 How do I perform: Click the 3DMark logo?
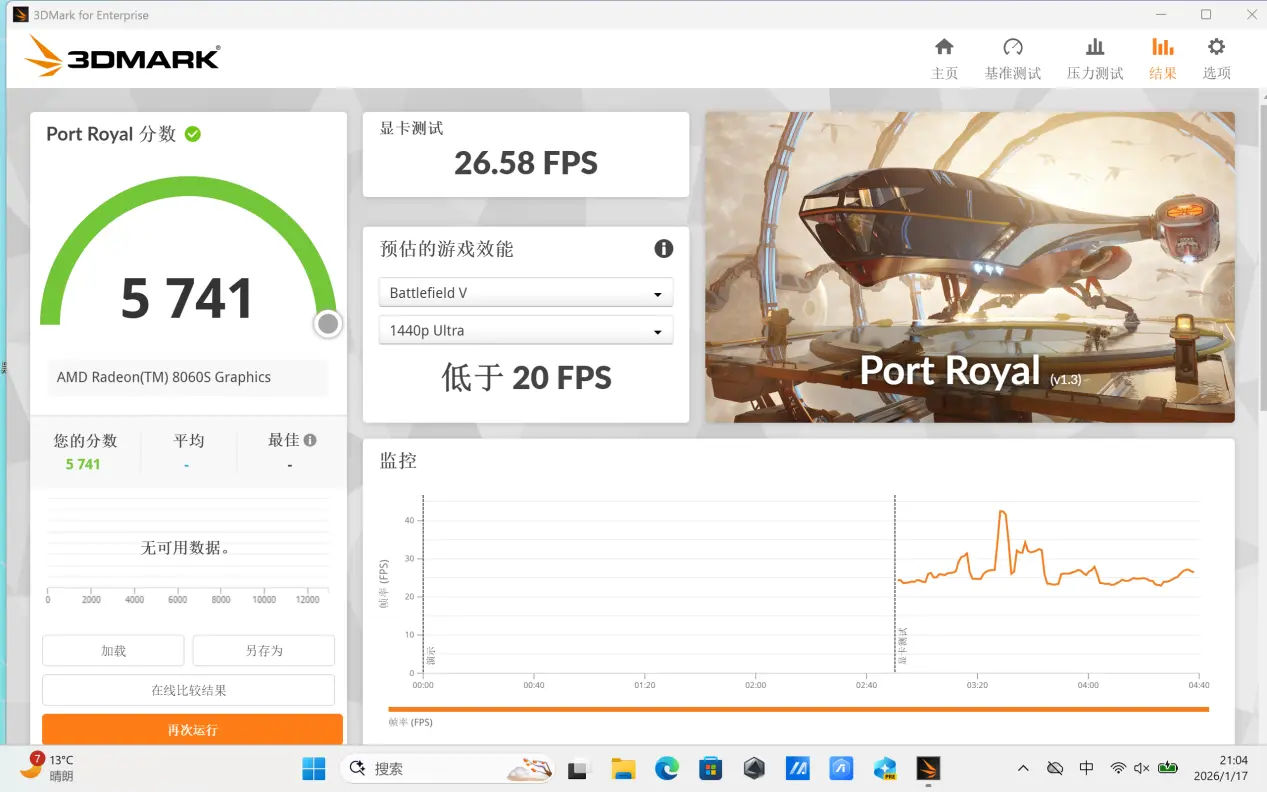[x=122, y=56]
